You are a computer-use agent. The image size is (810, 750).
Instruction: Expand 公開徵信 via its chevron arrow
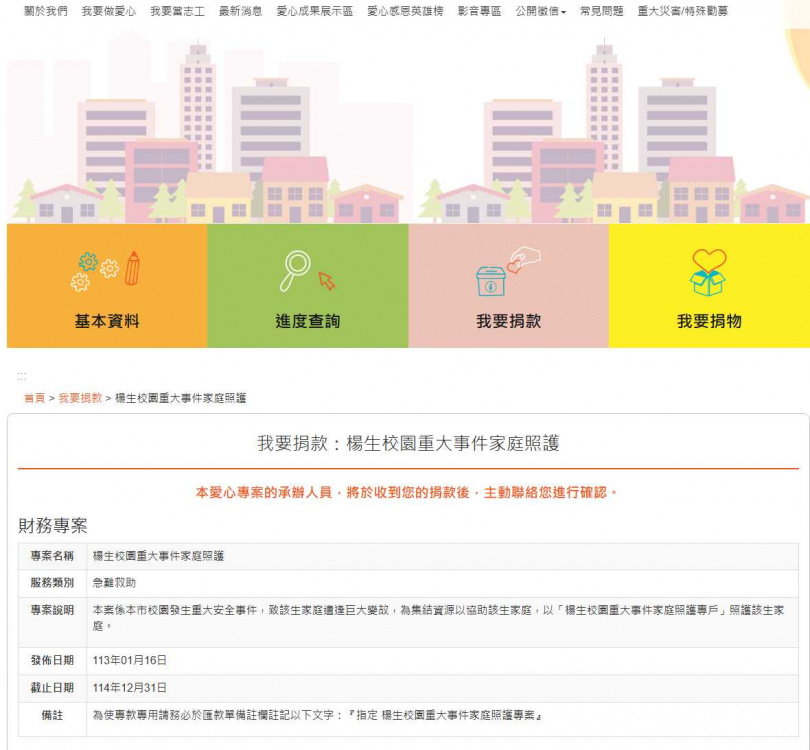[x=562, y=12]
